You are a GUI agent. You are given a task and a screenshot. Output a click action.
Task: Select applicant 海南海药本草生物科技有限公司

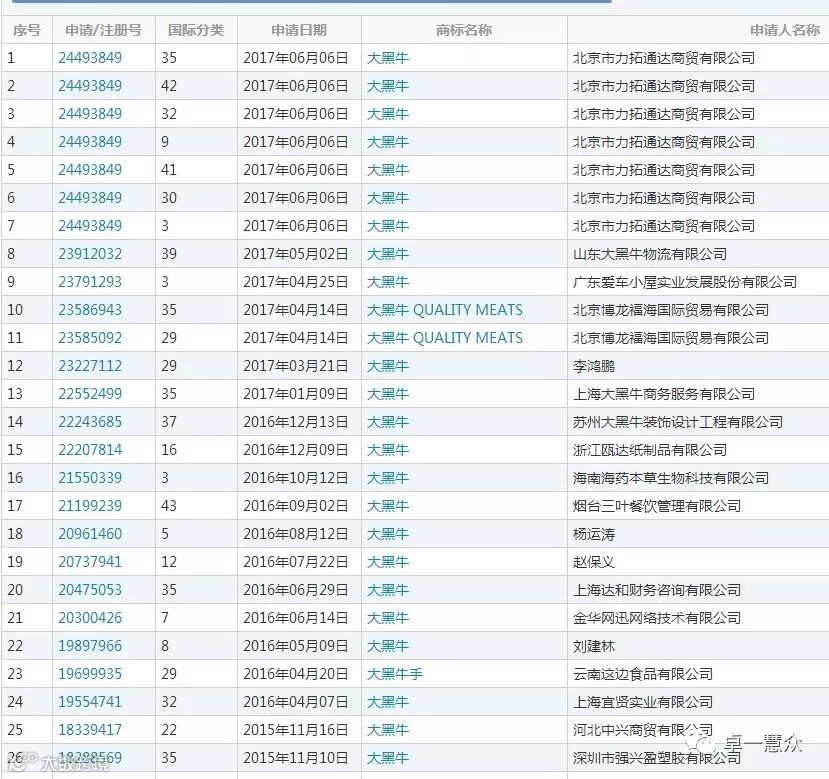coord(671,478)
